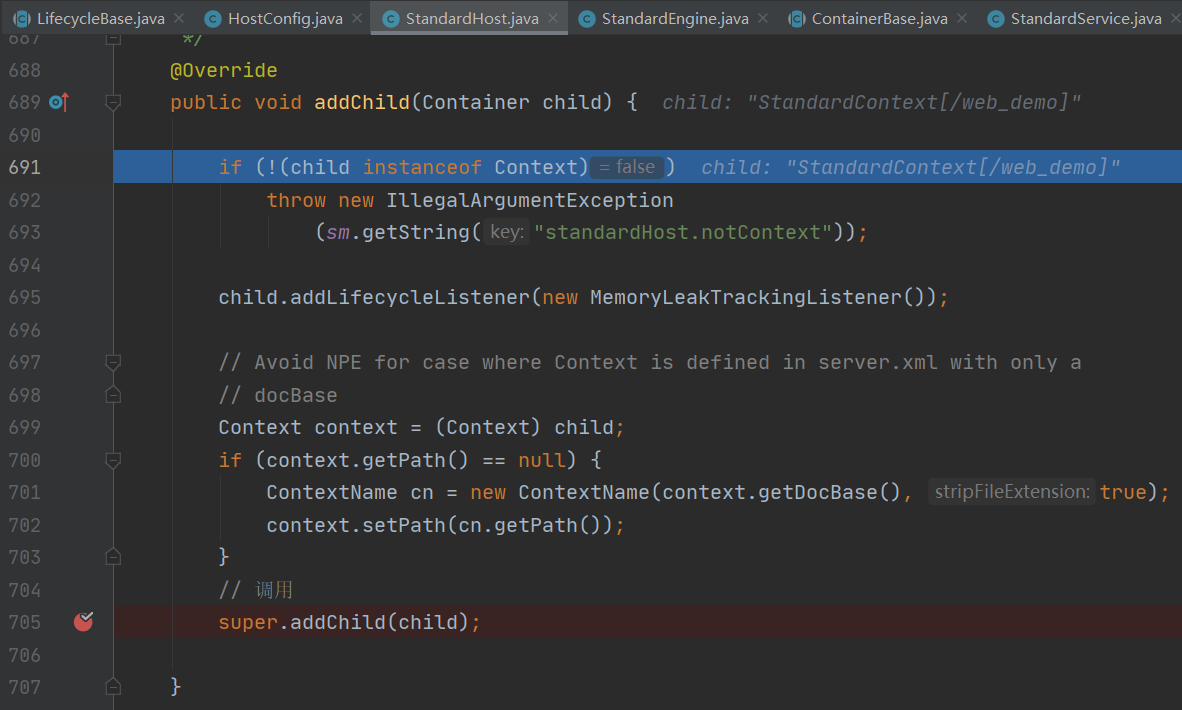Image resolution: width=1182 pixels, height=710 pixels.
Task: Collapse the javadoc fold at the top line
Action: coord(113,38)
